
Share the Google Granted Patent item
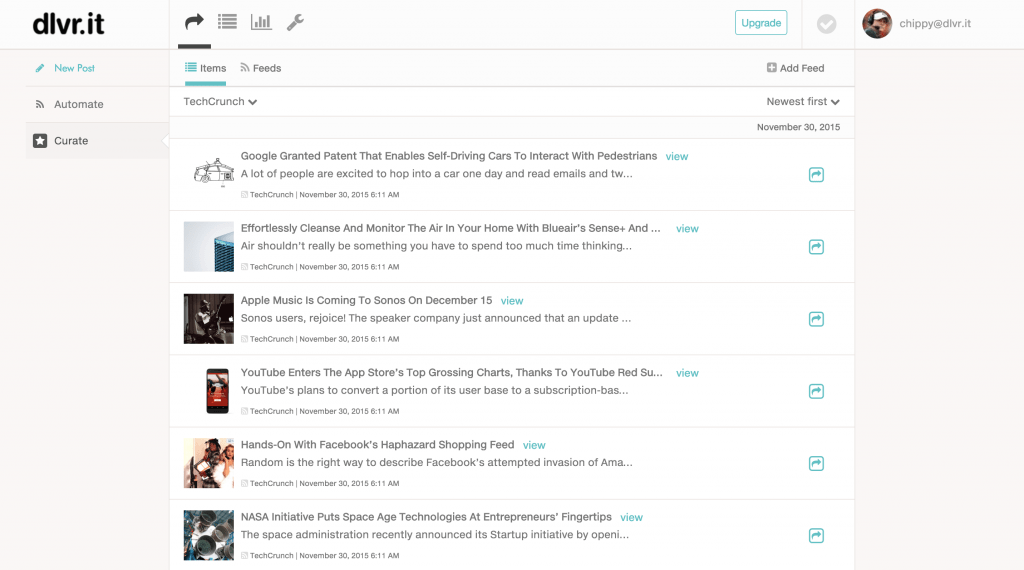pyautogui.click(x=816, y=174)
